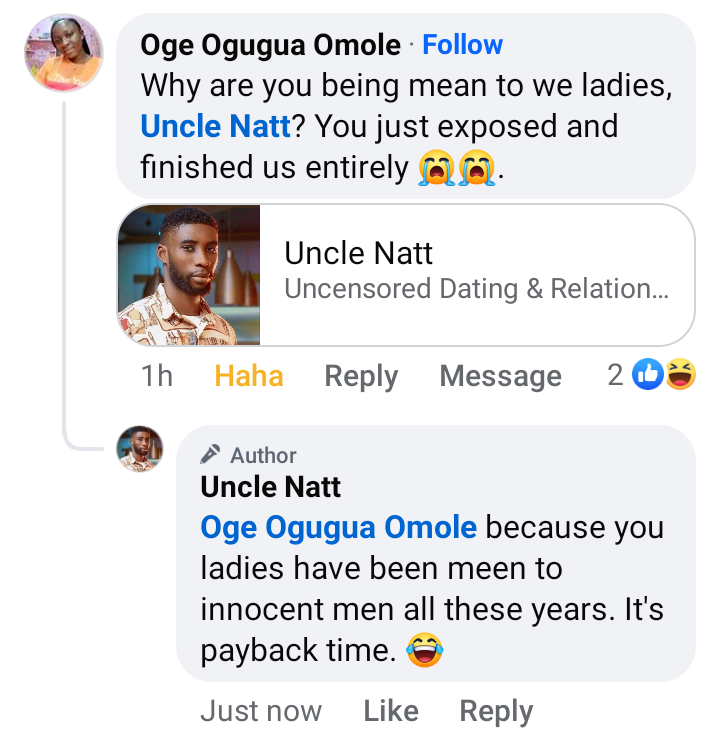The height and width of the screenshot is (732, 720).
Task: Click the blue thumbs-up reaction icon
Action: click(x=648, y=375)
